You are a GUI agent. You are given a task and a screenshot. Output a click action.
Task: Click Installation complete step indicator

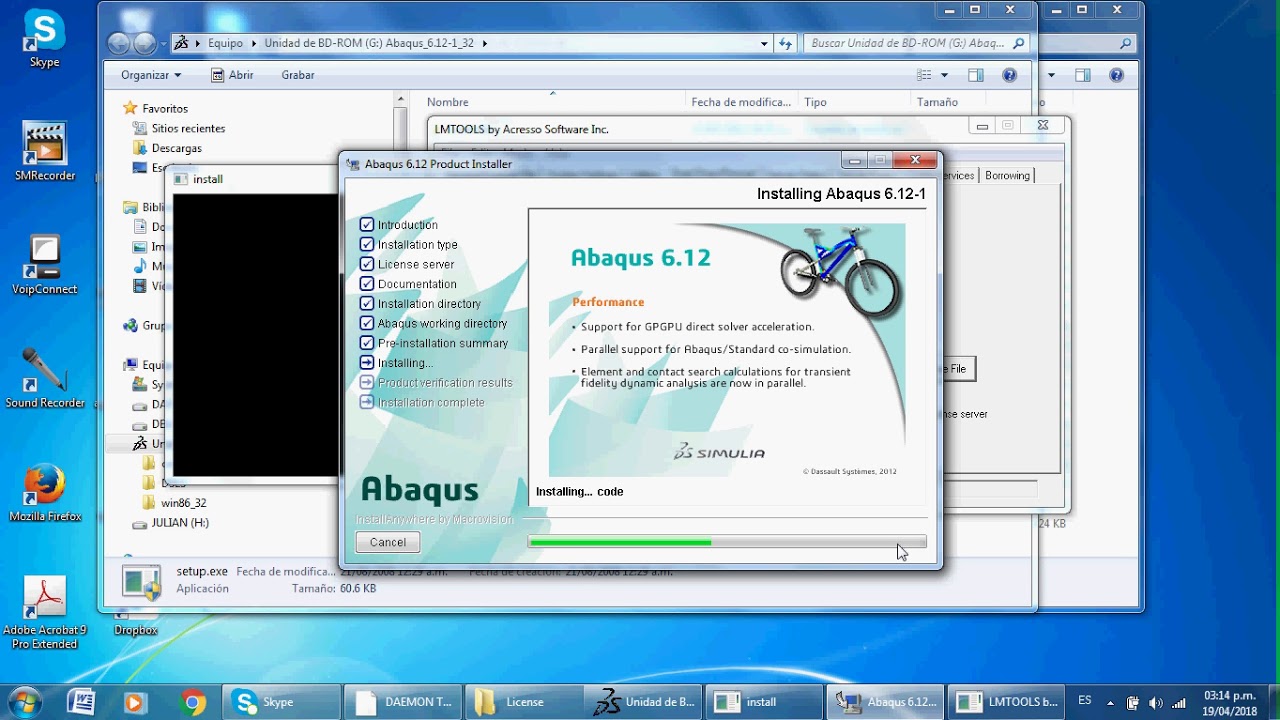pos(366,402)
